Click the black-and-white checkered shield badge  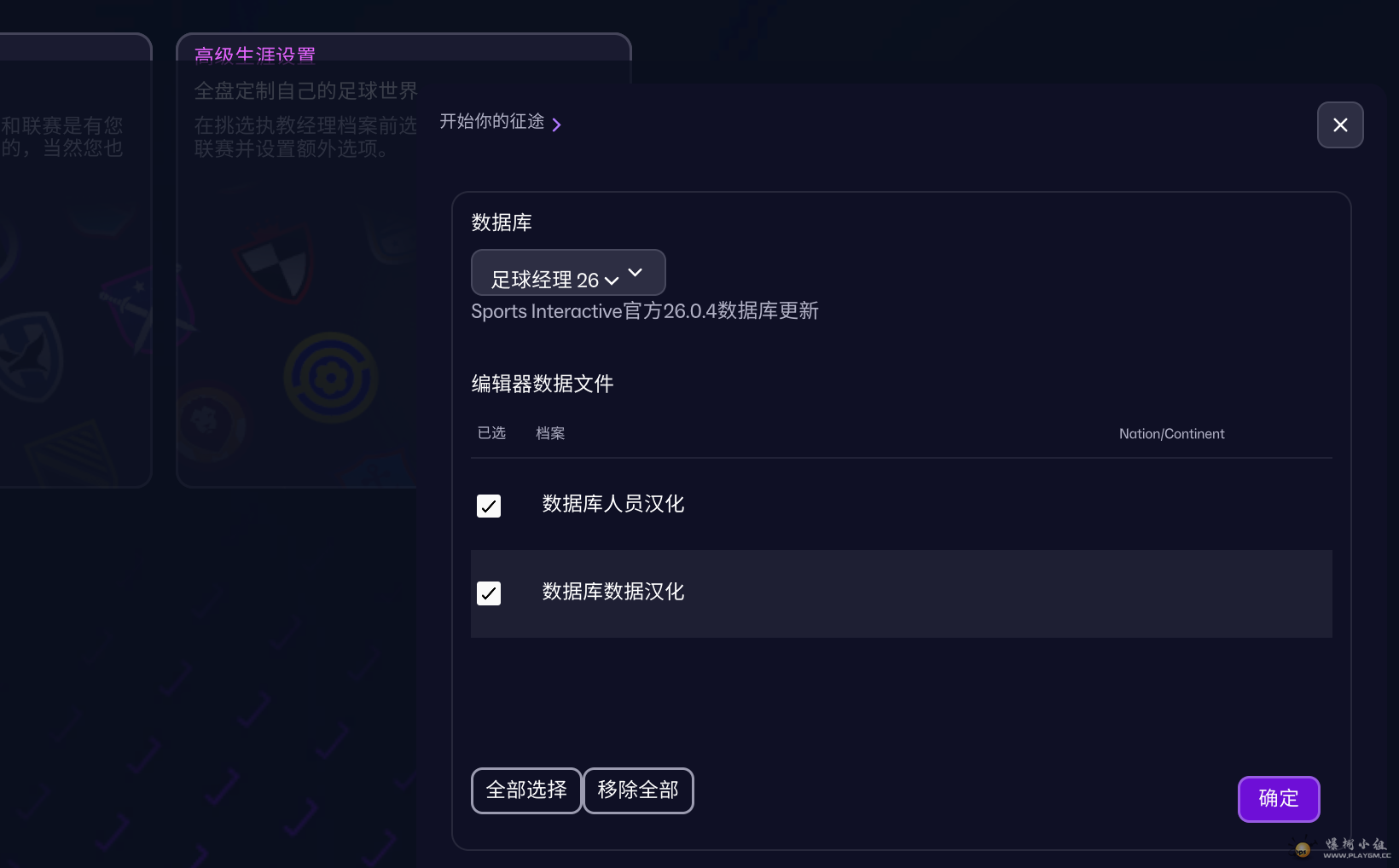point(276,265)
